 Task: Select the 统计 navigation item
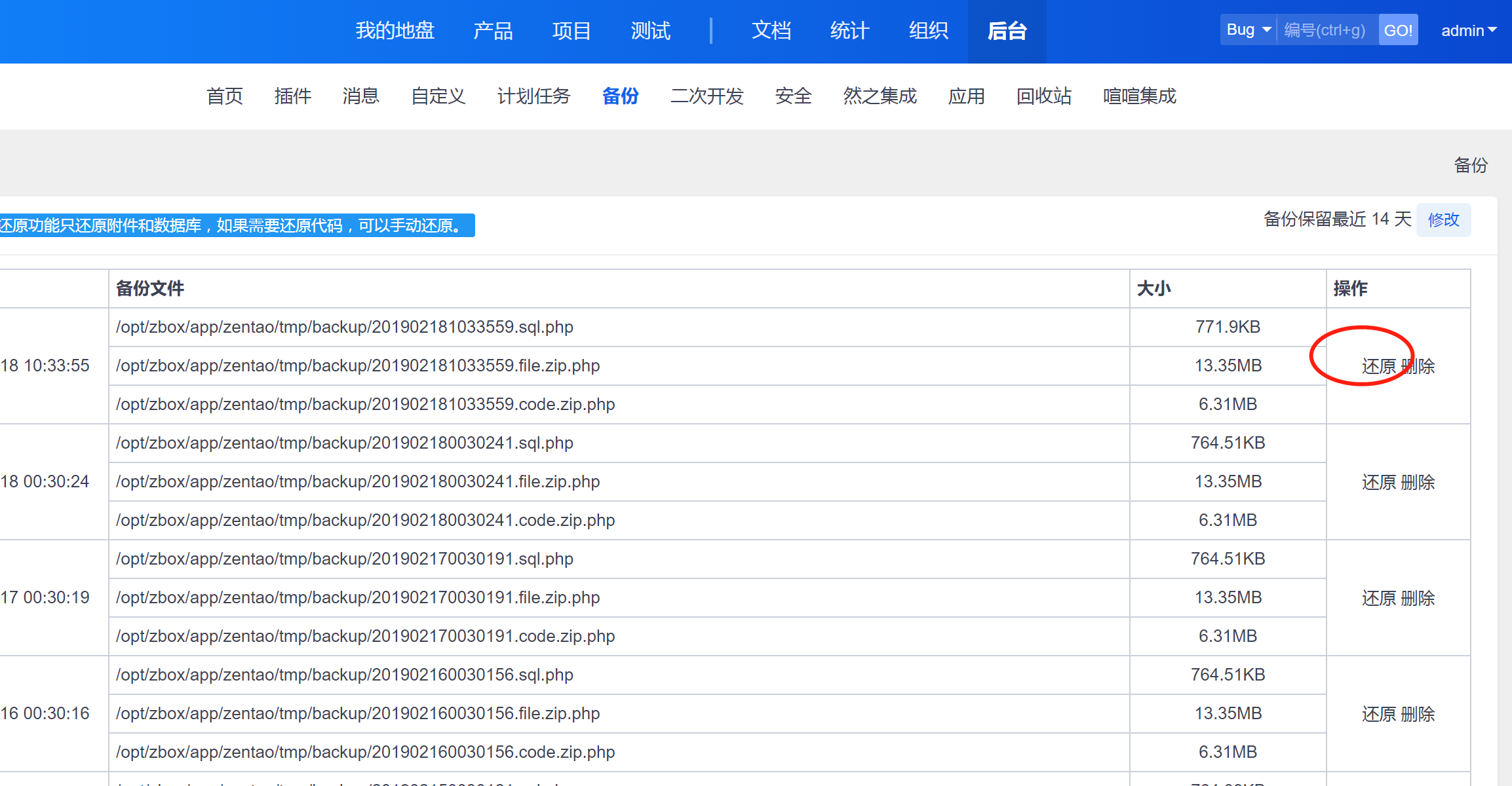pyautogui.click(x=849, y=31)
